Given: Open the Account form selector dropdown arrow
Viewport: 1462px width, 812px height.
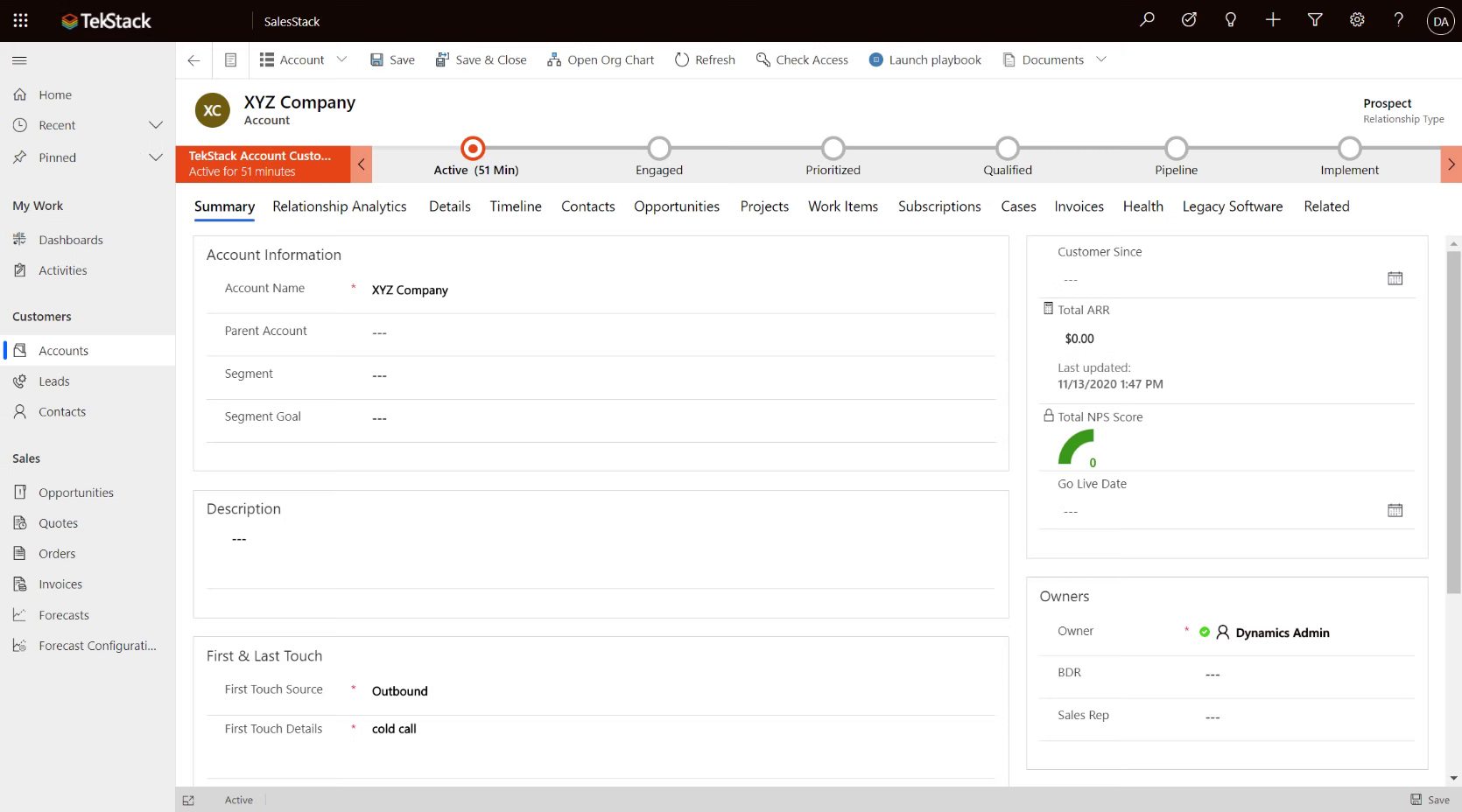Looking at the screenshot, I should 341,59.
